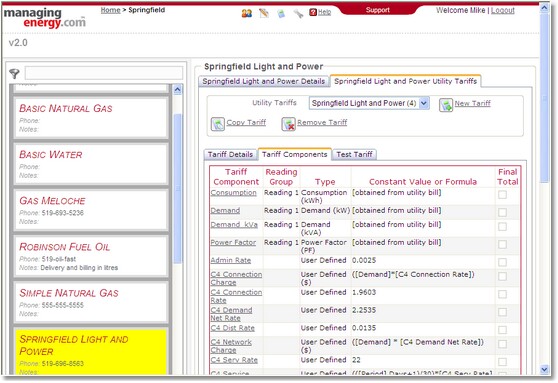Viewport: 558px width, 383px height.
Task: Select the Basic Water utility card
Action: 90,164
